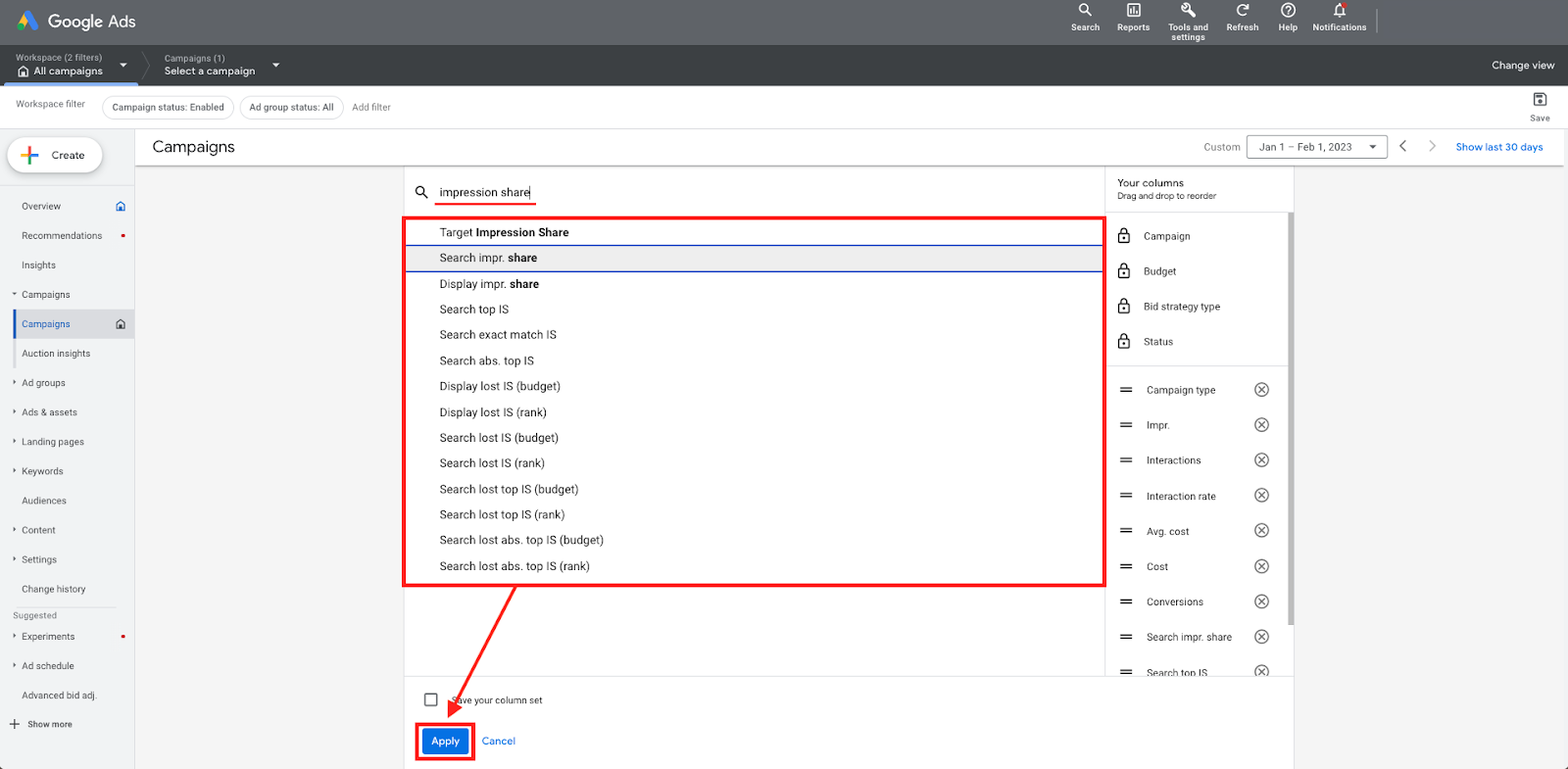
Task: Remove Cost column
Action: [1261, 566]
